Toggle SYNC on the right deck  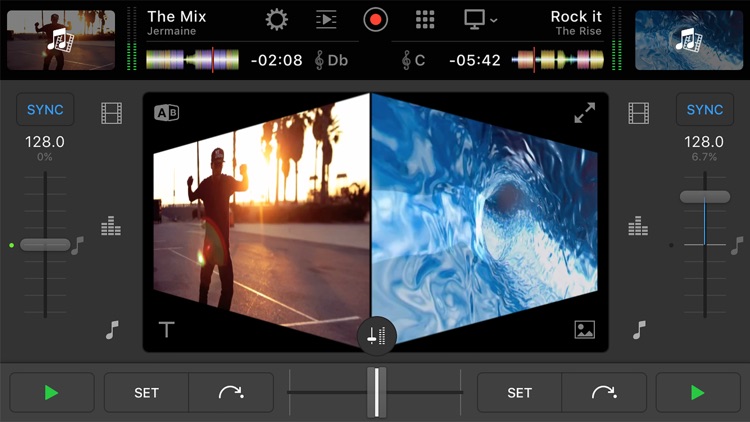coord(705,110)
